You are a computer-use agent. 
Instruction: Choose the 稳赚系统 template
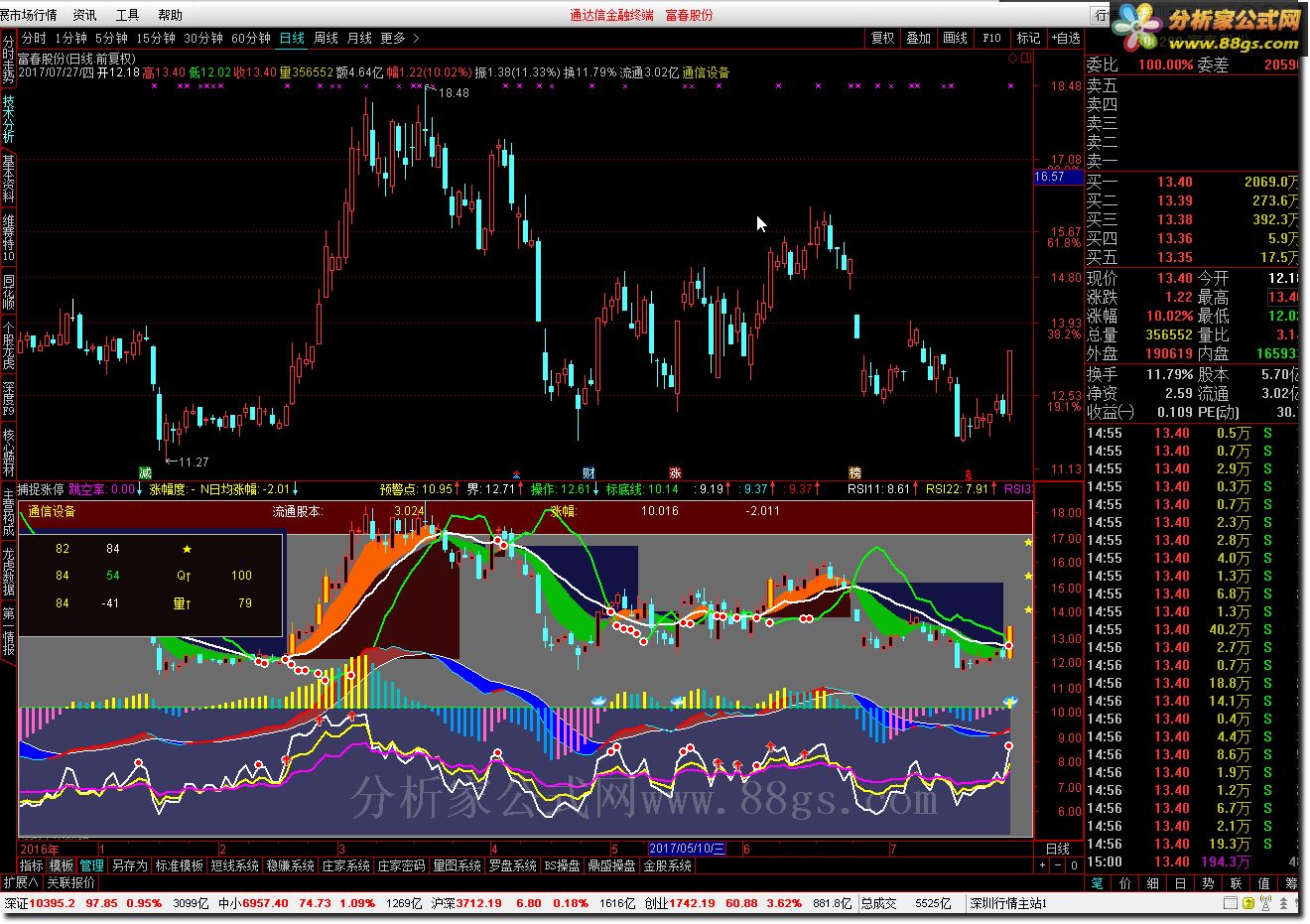[291, 866]
